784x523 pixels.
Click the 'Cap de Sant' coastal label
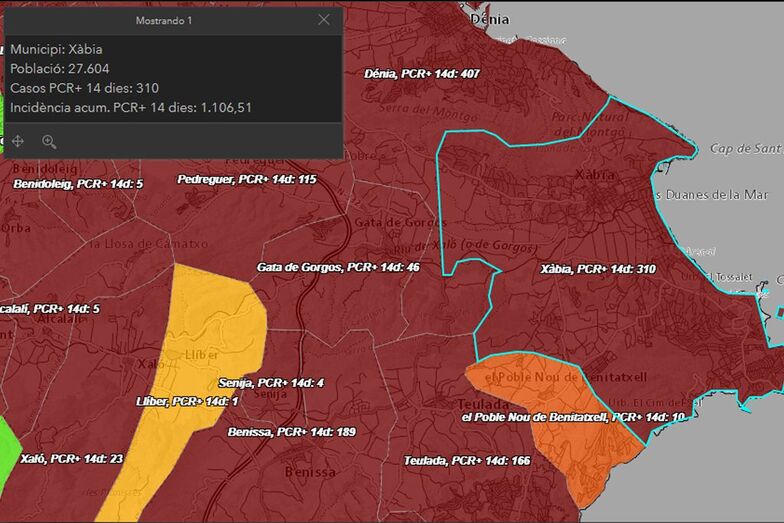(746, 148)
